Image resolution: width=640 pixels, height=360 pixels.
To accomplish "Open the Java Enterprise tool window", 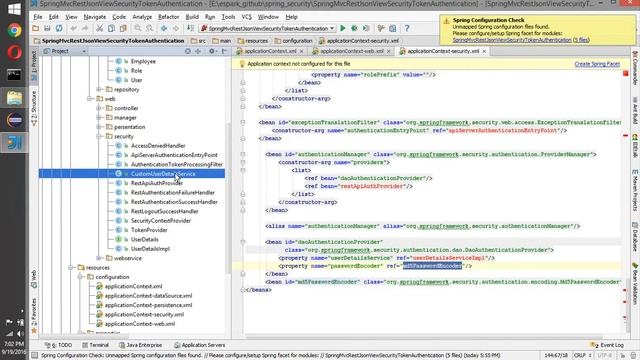I will coord(140,345).
